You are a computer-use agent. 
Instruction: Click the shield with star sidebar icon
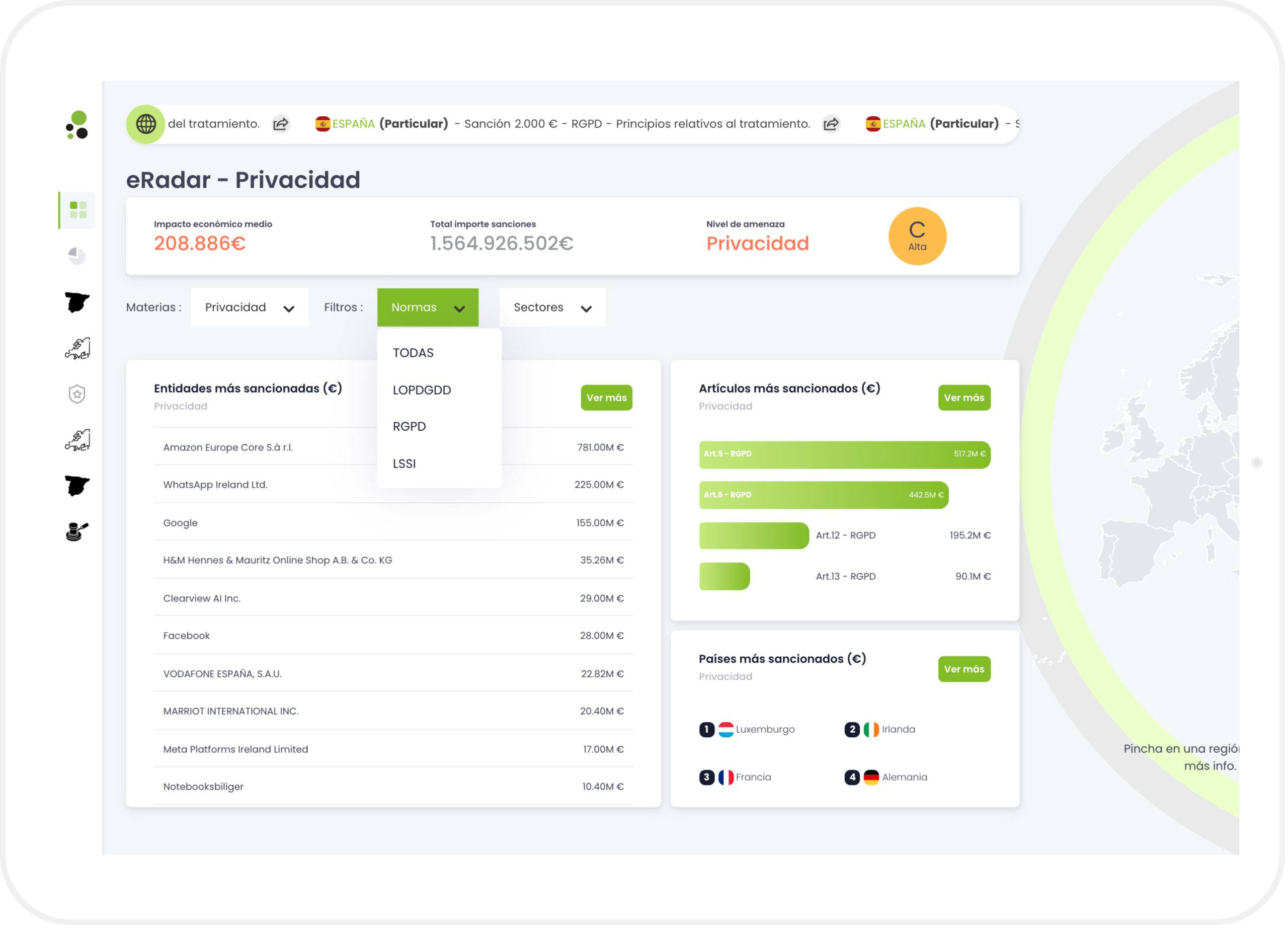pyautogui.click(x=77, y=395)
